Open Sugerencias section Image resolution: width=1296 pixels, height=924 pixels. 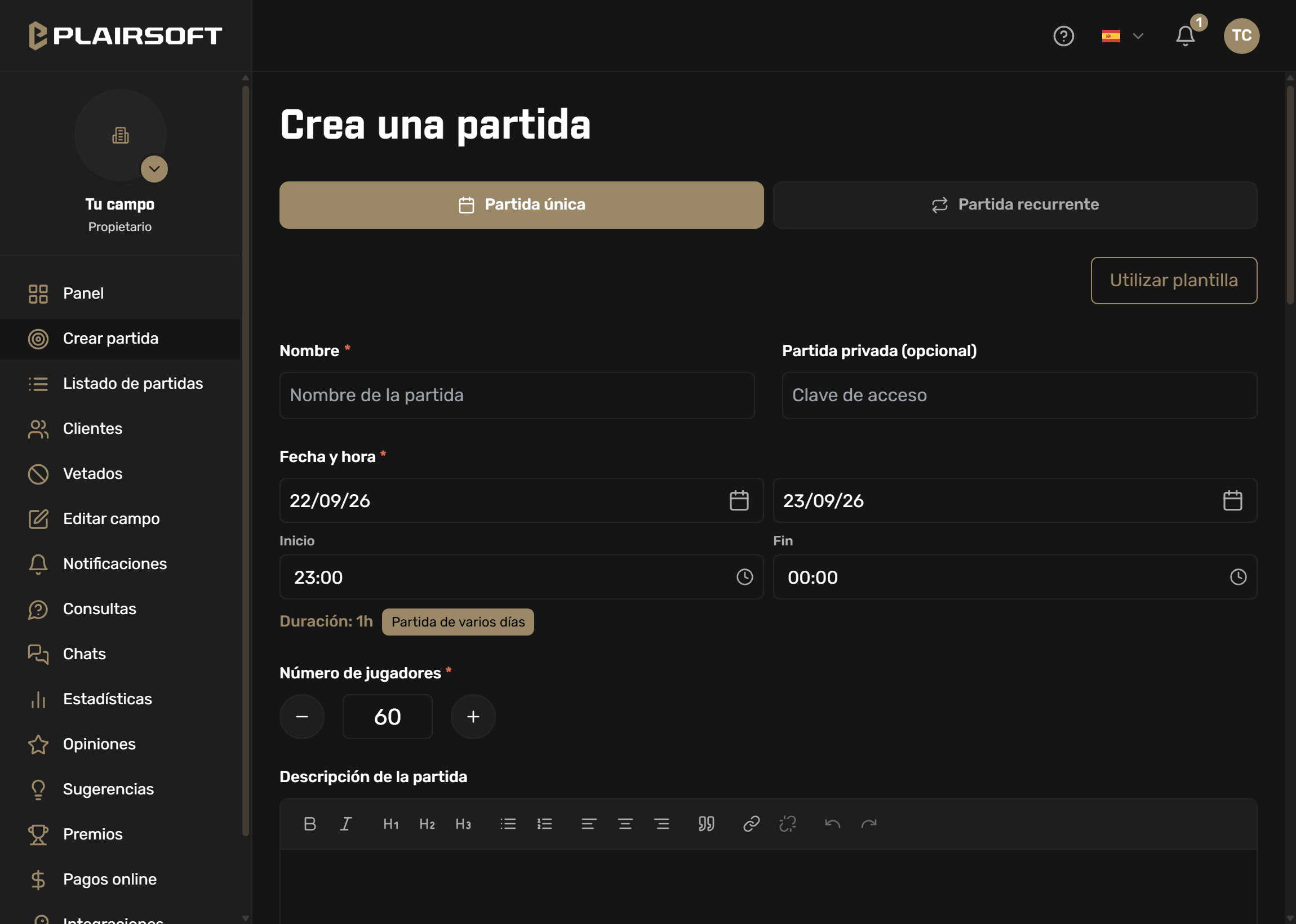click(120, 789)
